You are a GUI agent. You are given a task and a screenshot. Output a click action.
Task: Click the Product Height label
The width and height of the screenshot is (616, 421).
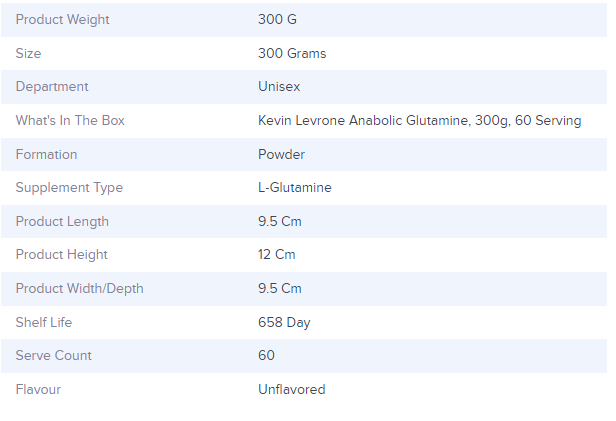[x=61, y=255]
